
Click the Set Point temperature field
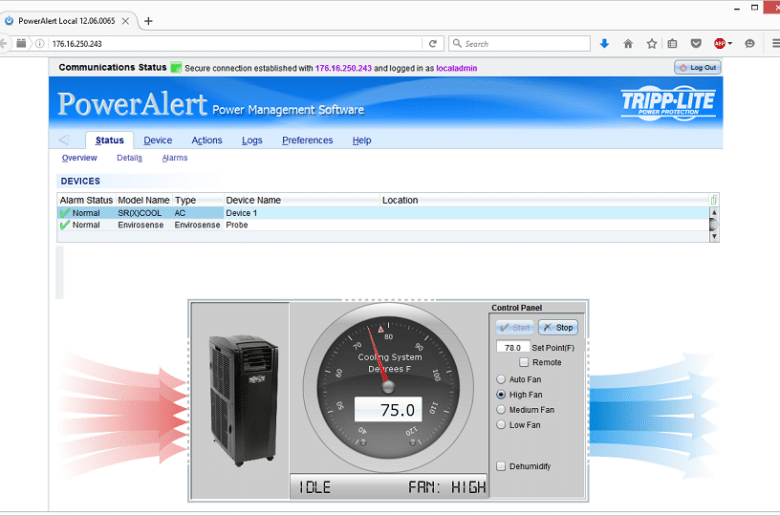click(513, 347)
